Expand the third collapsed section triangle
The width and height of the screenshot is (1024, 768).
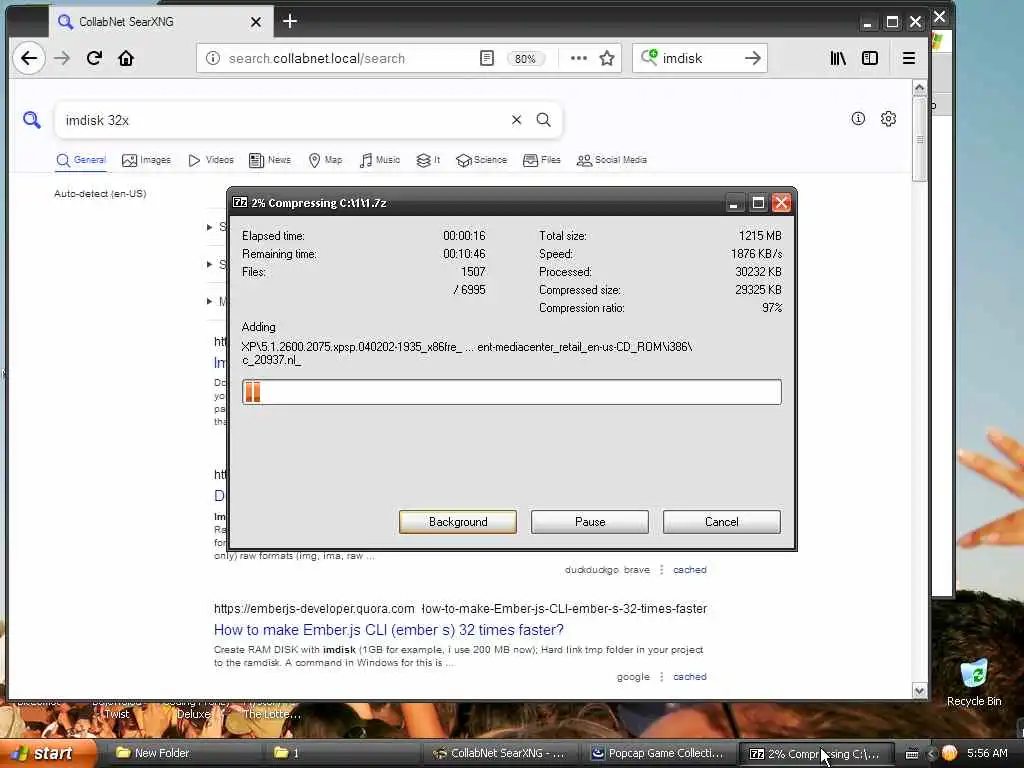(209, 301)
